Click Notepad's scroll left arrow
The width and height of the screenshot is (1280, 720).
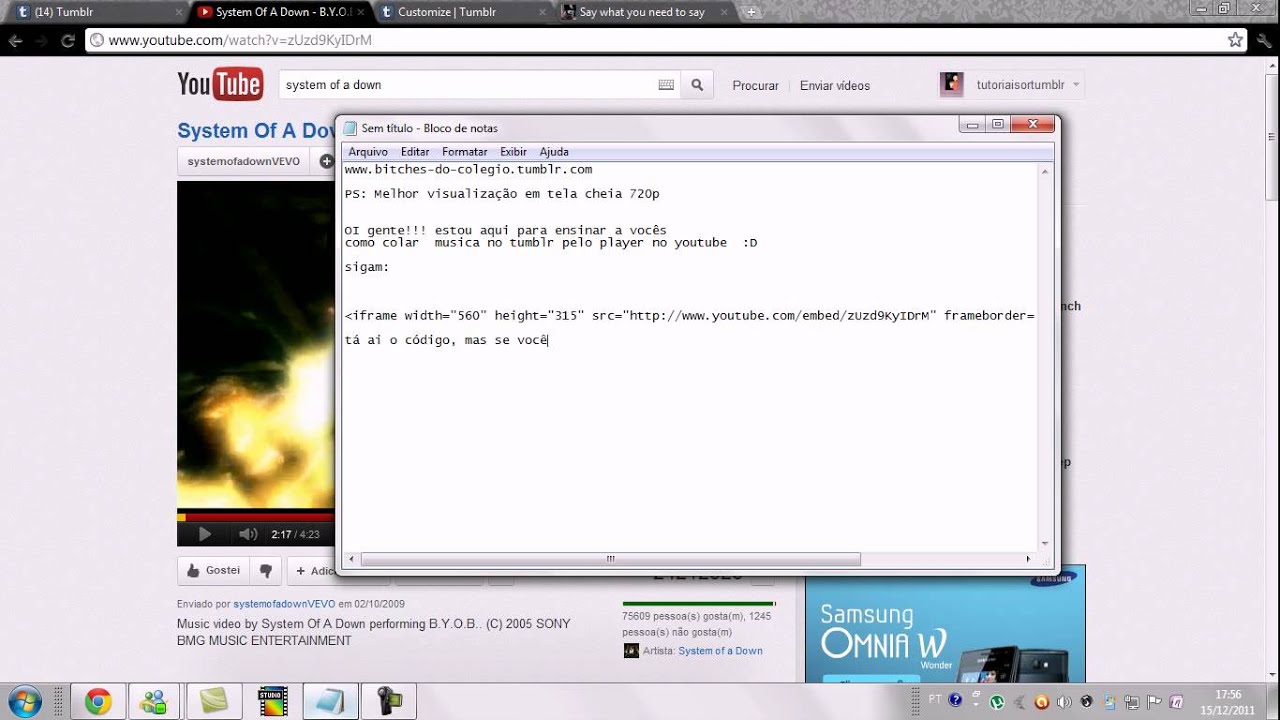coord(351,559)
